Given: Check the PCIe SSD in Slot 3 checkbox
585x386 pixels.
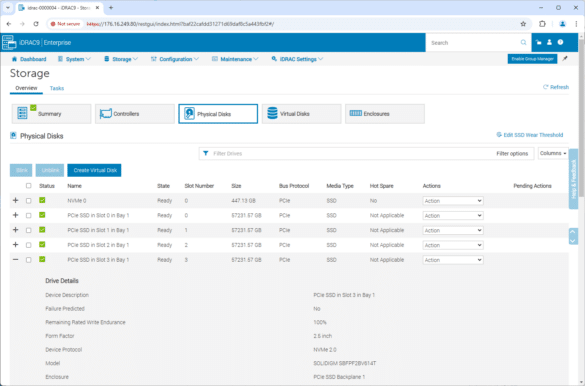Looking at the screenshot, I should tap(28, 260).
